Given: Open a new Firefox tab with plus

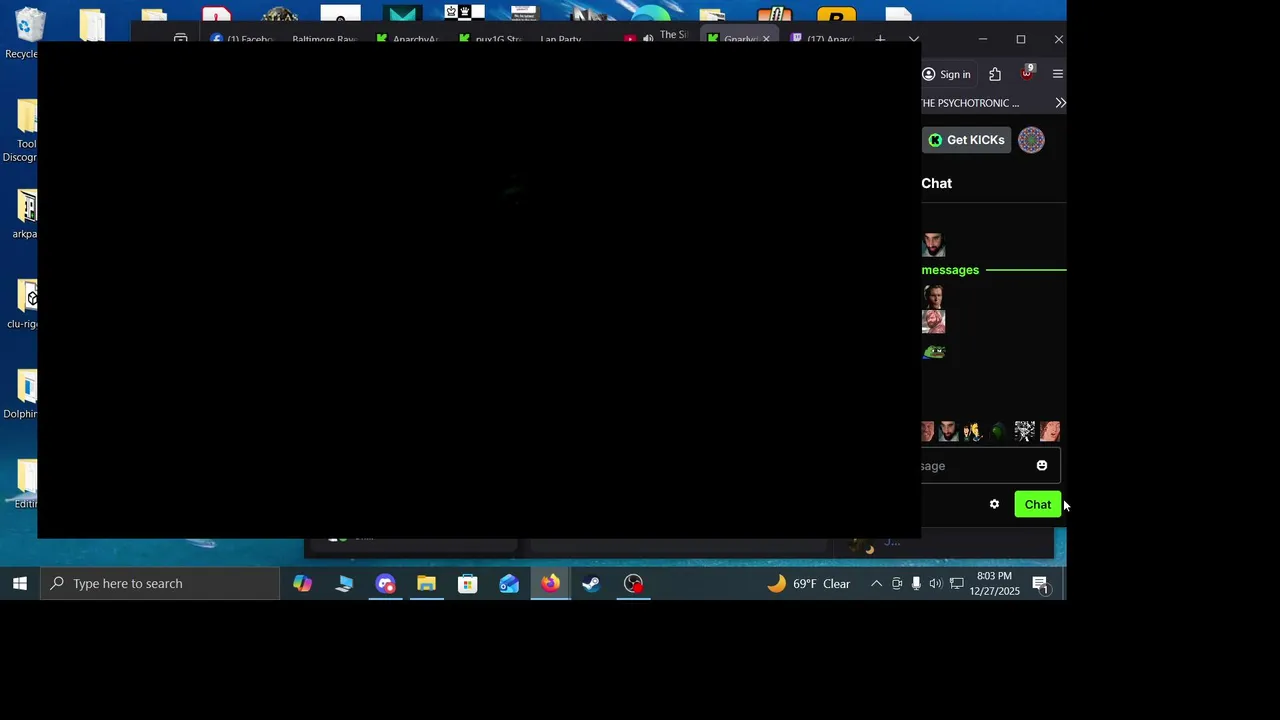Looking at the screenshot, I should pos(880,39).
